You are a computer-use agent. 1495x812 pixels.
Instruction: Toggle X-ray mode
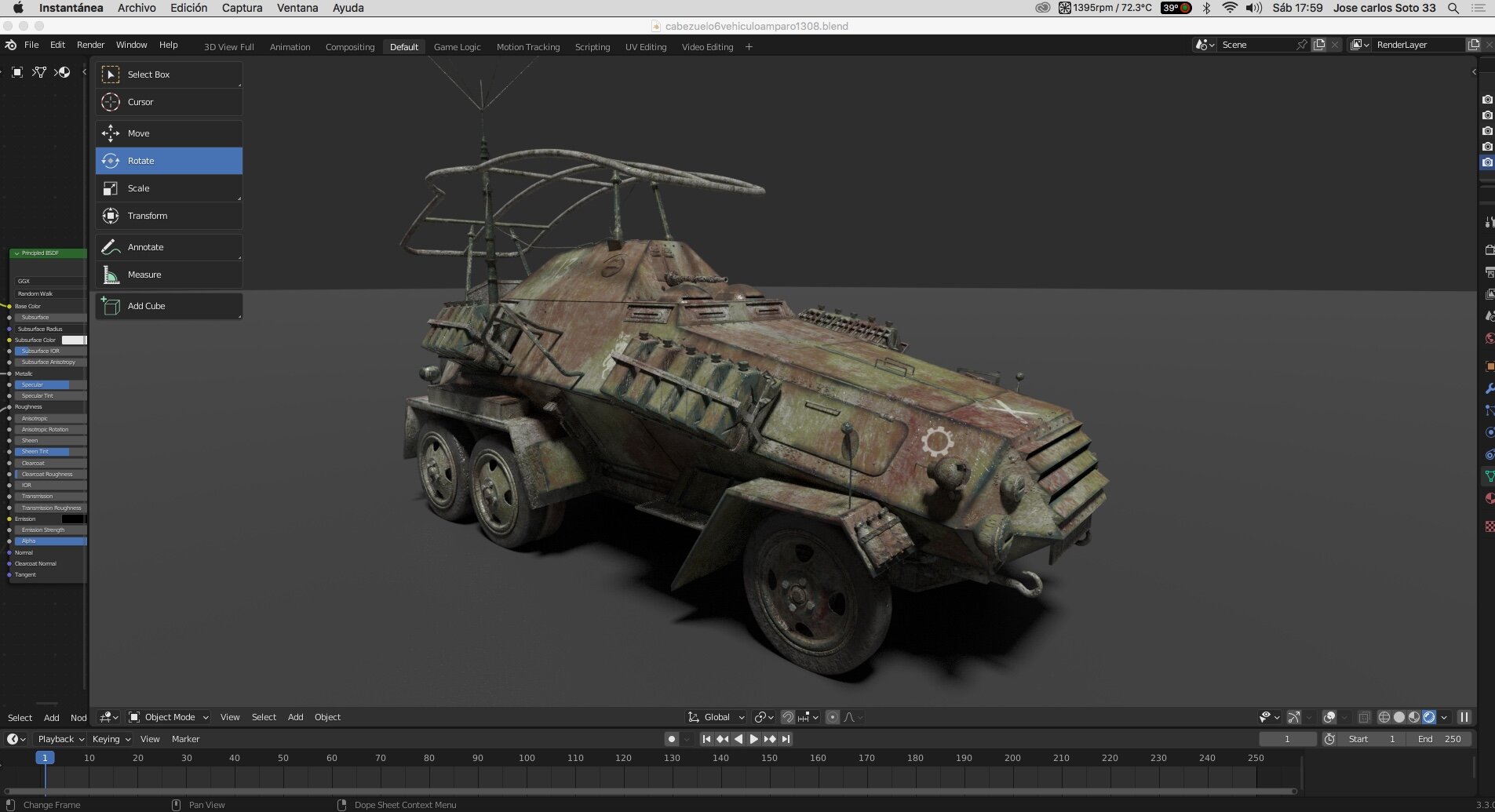point(1365,717)
